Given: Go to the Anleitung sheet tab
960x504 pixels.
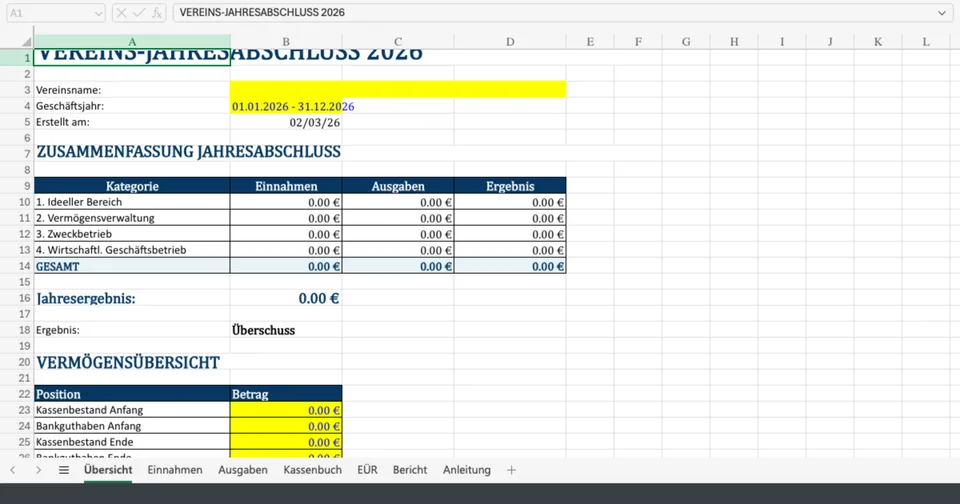Looking at the screenshot, I should coord(467,470).
